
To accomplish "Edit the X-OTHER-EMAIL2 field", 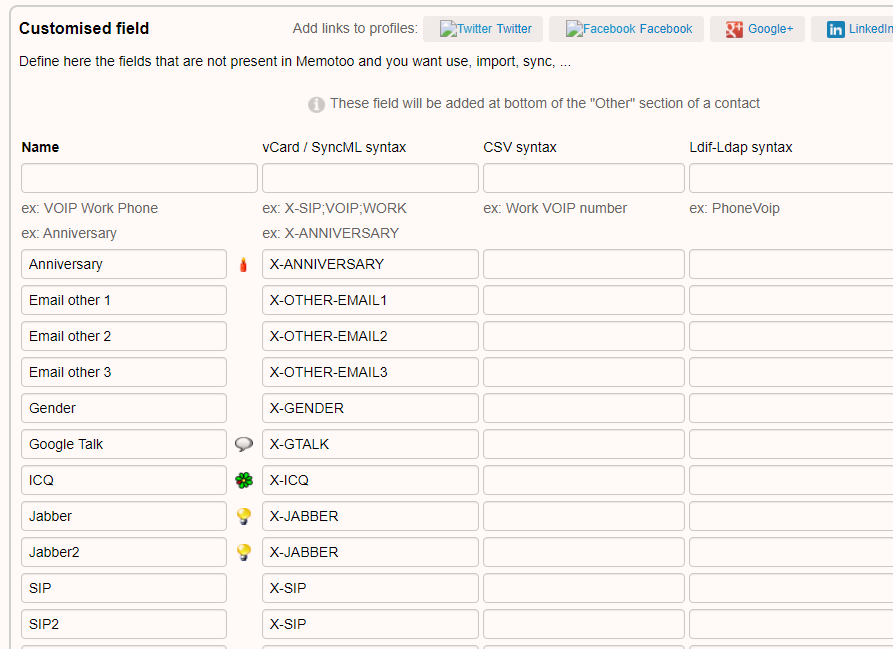I will (370, 336).
